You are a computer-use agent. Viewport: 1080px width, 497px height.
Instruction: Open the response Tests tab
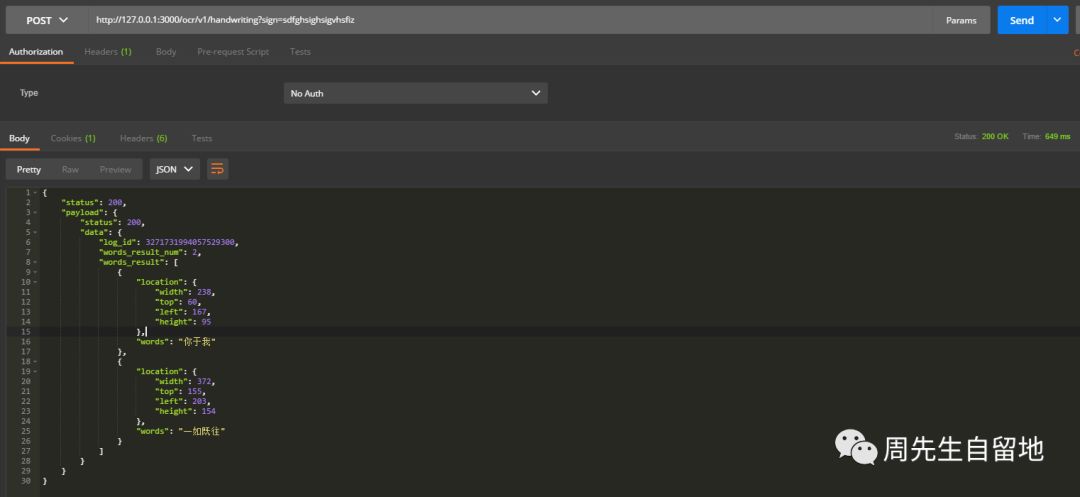202,138
